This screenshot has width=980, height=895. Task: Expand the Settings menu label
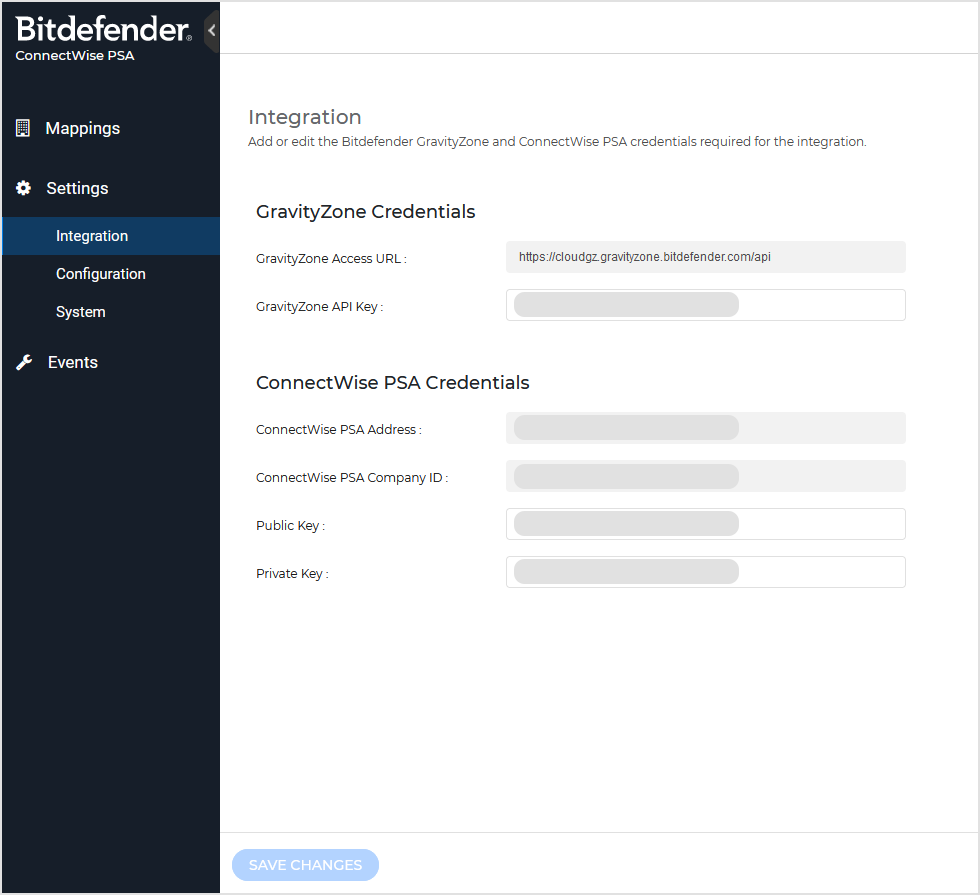point(77,188)
